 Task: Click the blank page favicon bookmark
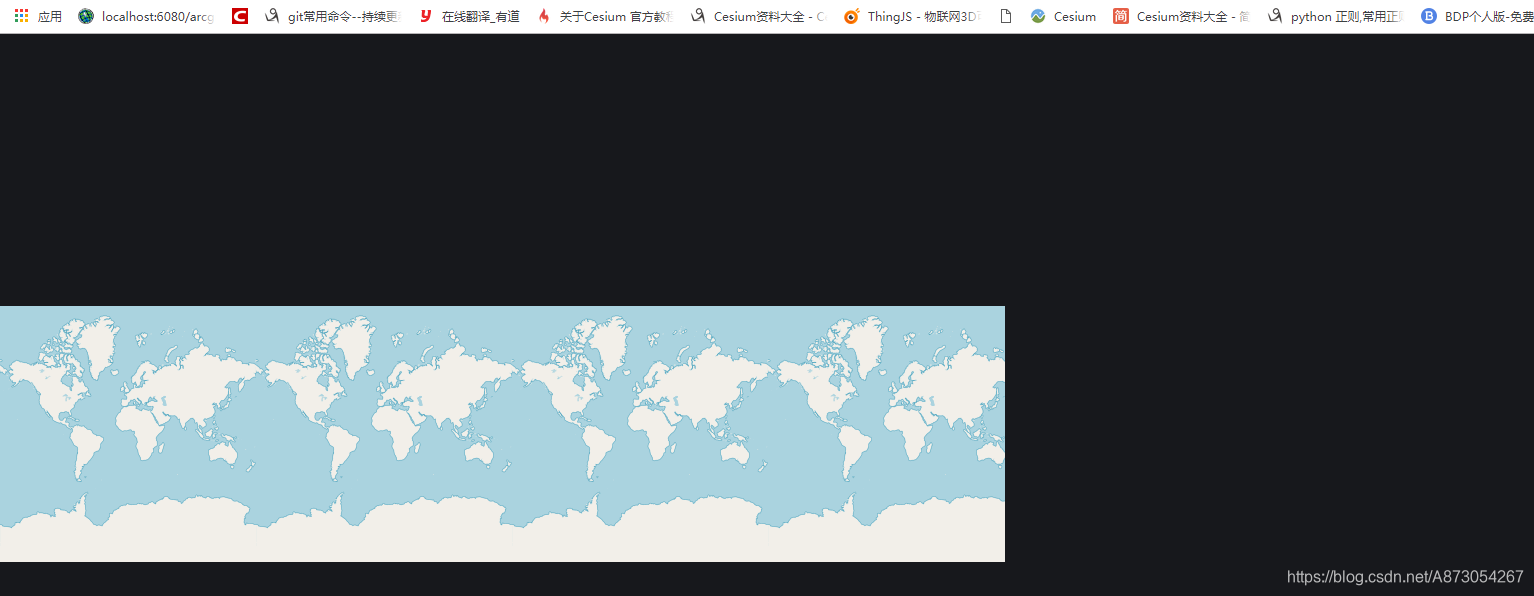pos(1005,16)
